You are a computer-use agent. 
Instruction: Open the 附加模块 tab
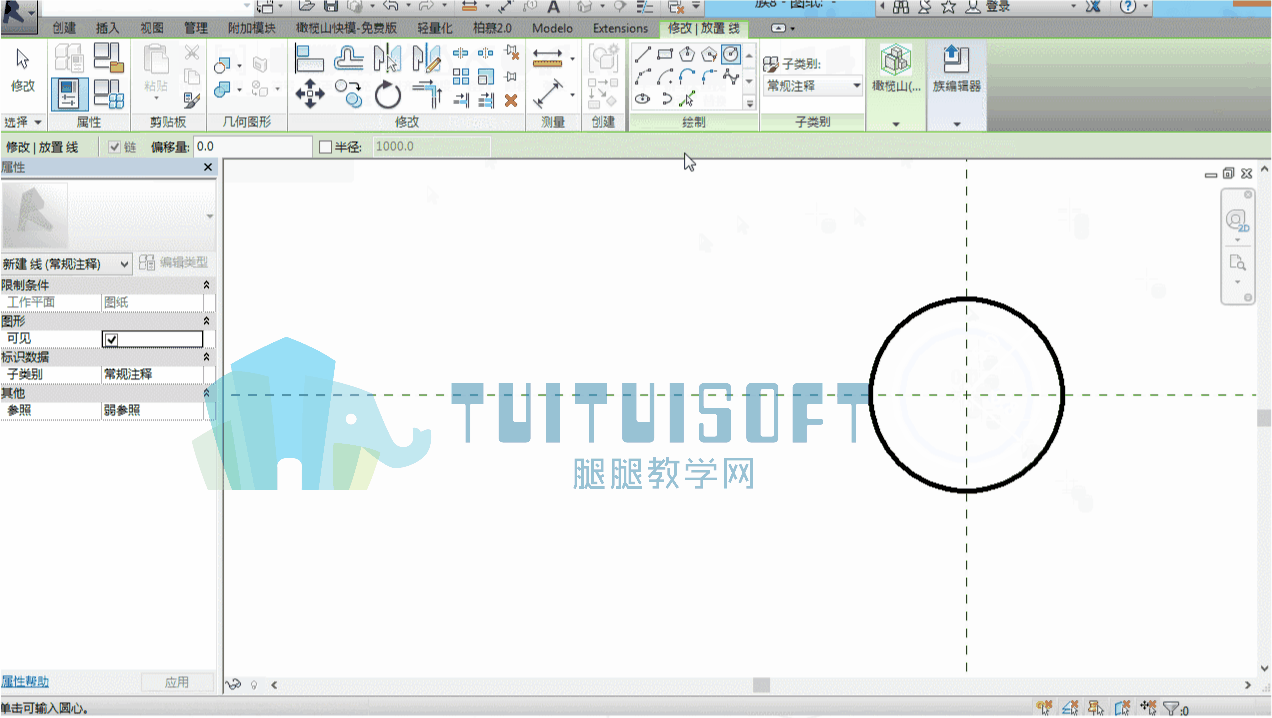pos(251,28)
